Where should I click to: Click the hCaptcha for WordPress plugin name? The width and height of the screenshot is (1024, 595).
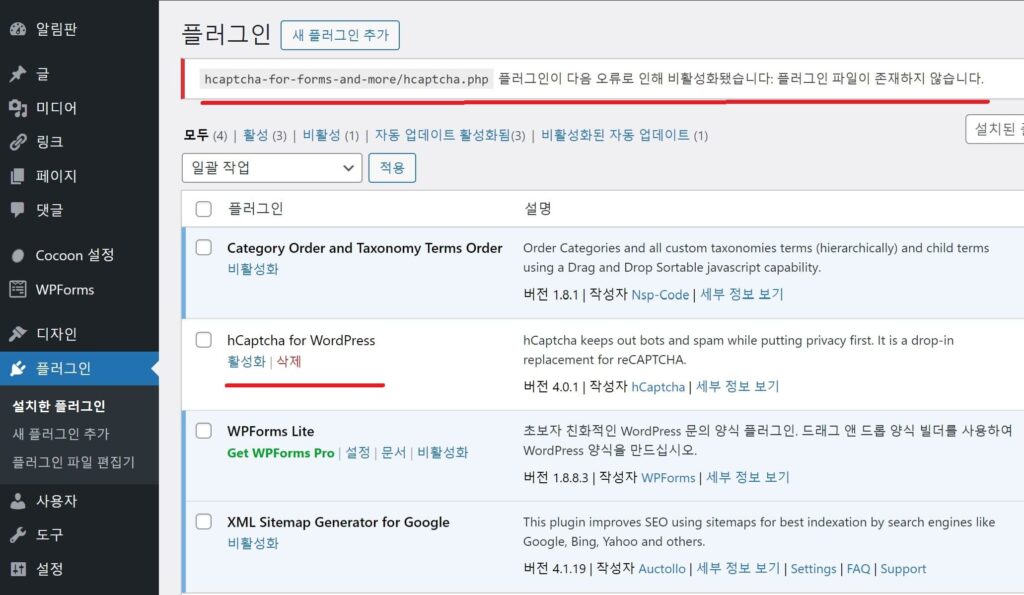pos(301,340)
